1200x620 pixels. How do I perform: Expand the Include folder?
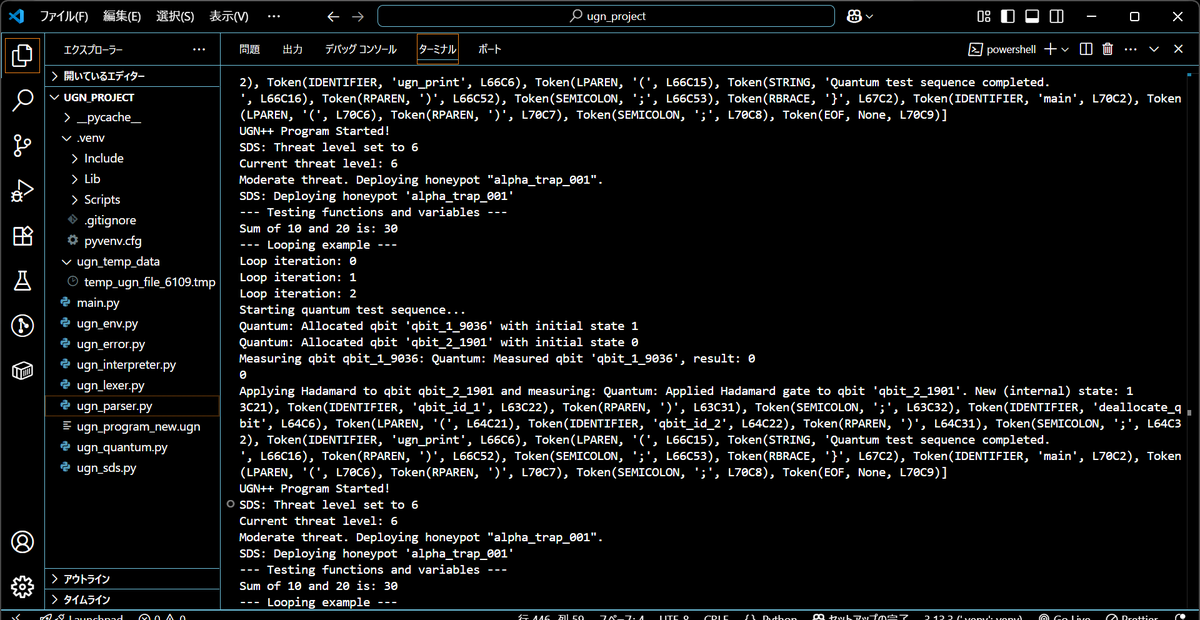pos(133,158)
